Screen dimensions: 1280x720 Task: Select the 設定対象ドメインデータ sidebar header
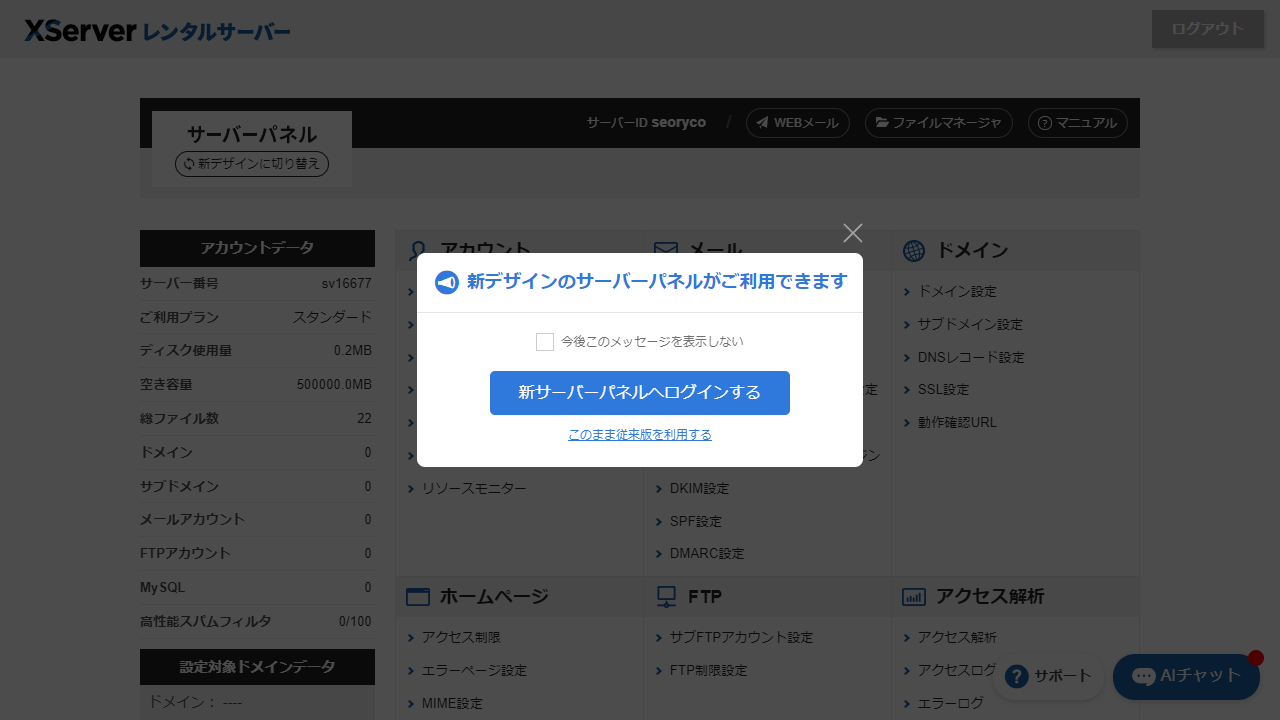point(257,666)
